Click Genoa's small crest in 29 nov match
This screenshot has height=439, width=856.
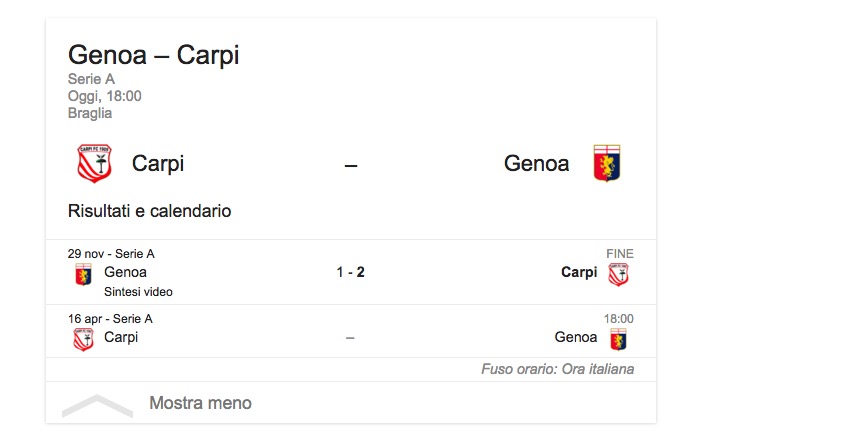pyautogui.click(x=84, y=274)
